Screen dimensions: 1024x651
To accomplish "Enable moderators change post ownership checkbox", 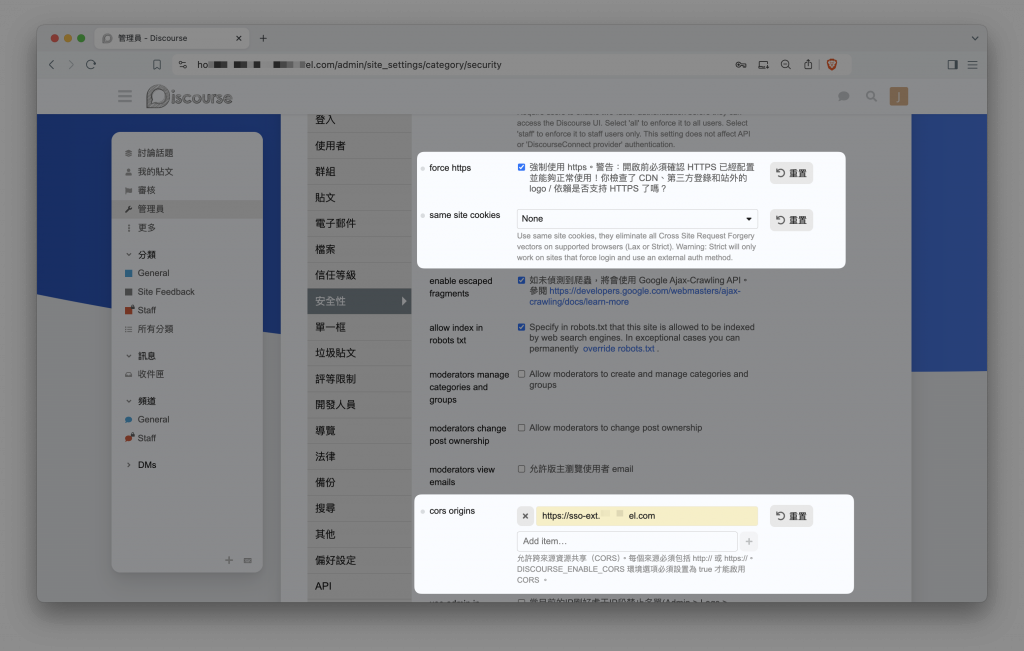I will [x=521, y=428].
